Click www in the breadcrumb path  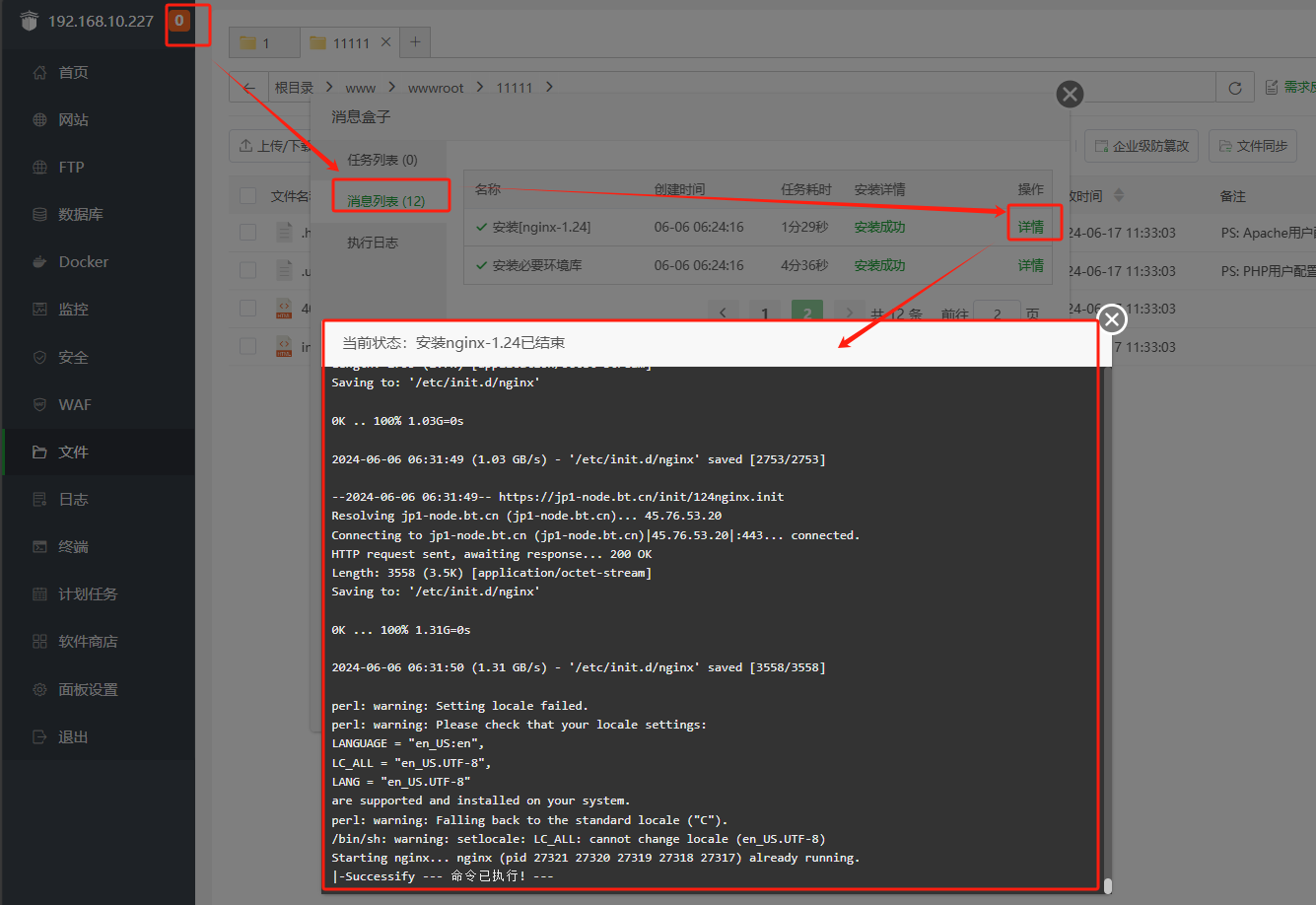(x=360, y=87)
